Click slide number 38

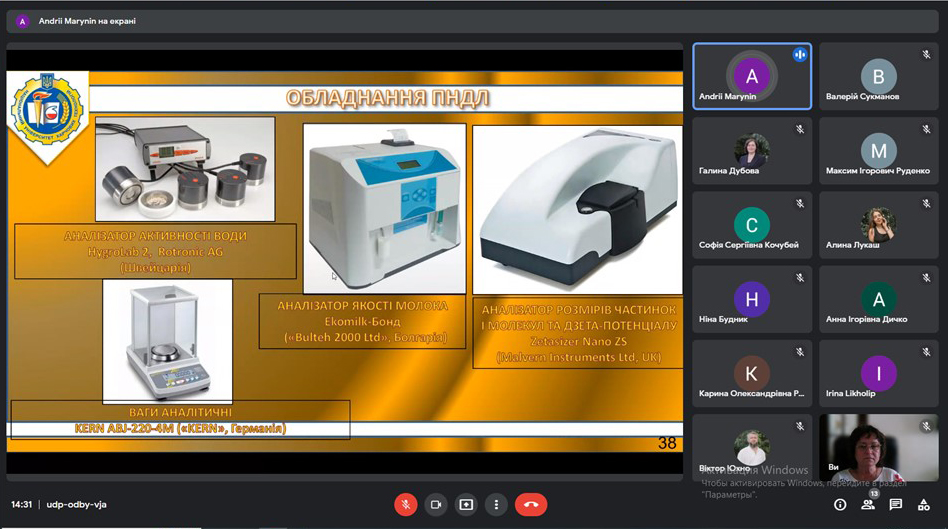(x=667, y=443)
